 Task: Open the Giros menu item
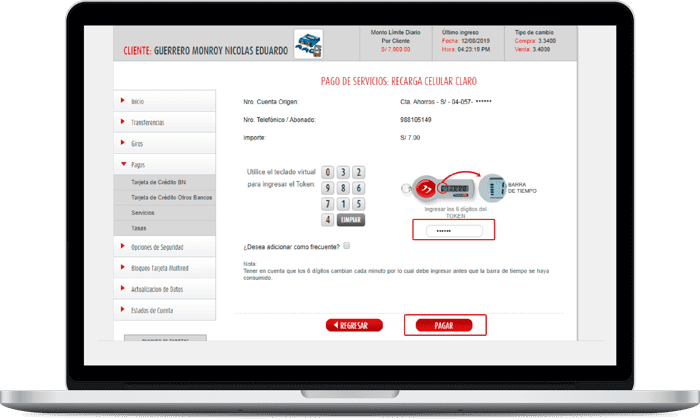point(165,143)
